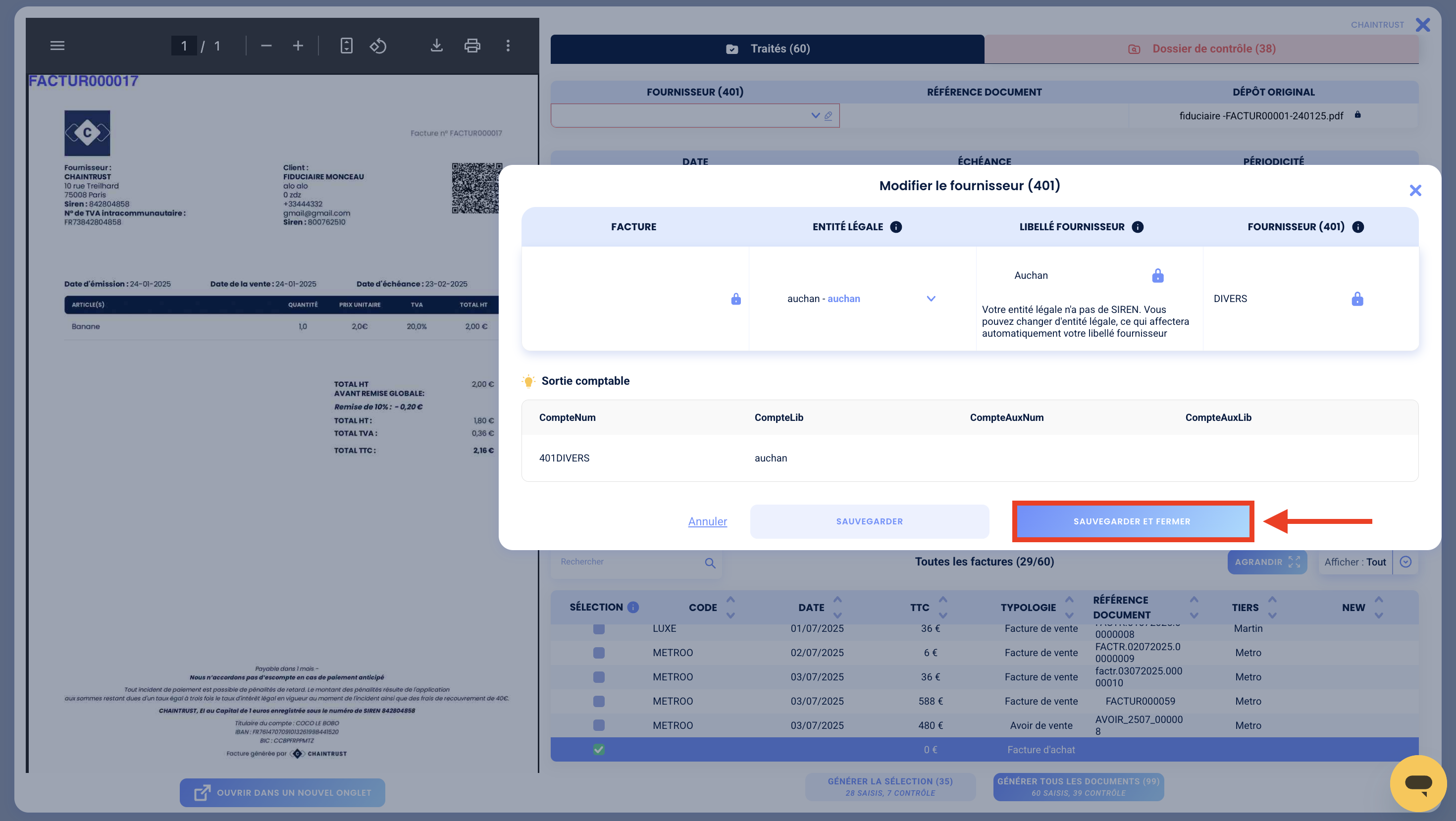Toggle checkbox for LUXE 01/07/2025 row
Screen dimensions: 1456x821
pyautogui.click(x=599, y=629)
